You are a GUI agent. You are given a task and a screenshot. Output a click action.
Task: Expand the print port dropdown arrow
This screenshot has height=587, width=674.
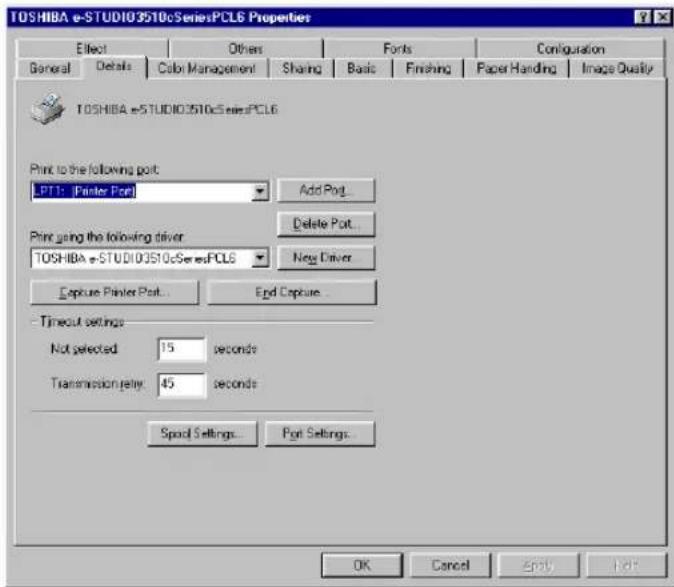260,191
